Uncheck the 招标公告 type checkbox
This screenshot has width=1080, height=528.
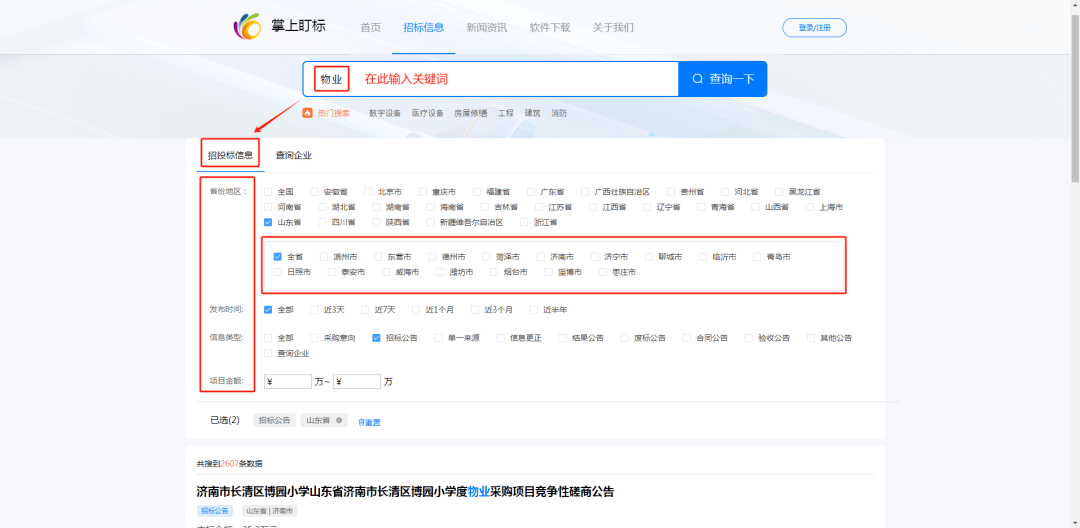coord(377,338)
